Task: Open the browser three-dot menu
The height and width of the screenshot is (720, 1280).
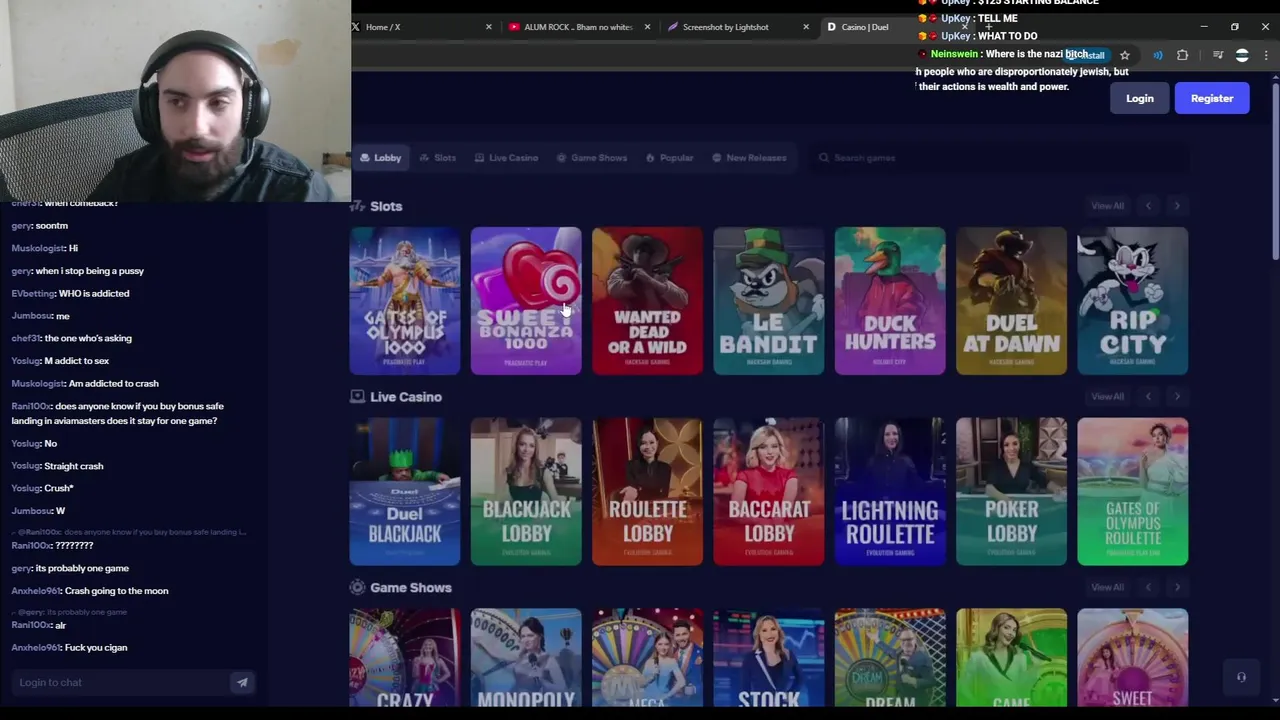Action: [x=1266, y=55]
